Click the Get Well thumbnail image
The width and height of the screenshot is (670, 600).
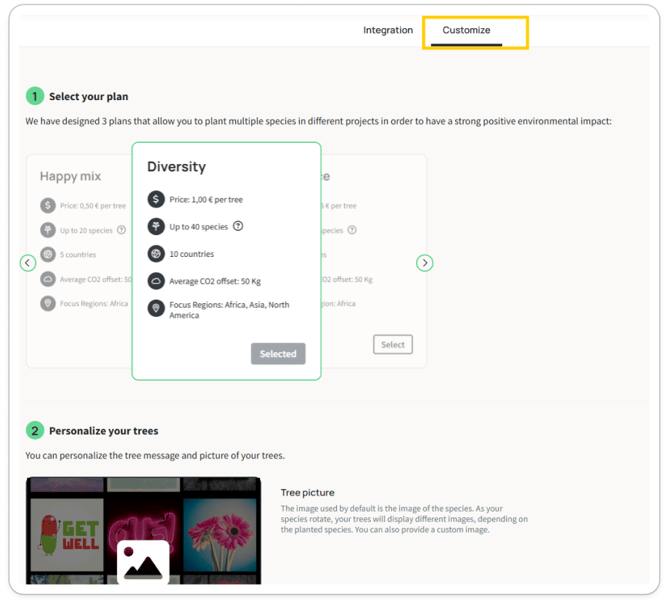[x=67, y=535]
